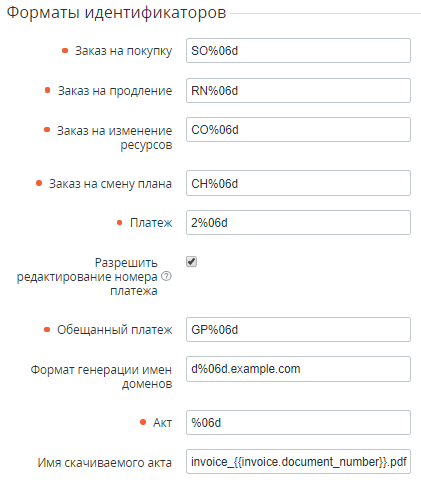Click the Заказ на смену плана label
The image size is (421, 480).
tap(110, 184)
